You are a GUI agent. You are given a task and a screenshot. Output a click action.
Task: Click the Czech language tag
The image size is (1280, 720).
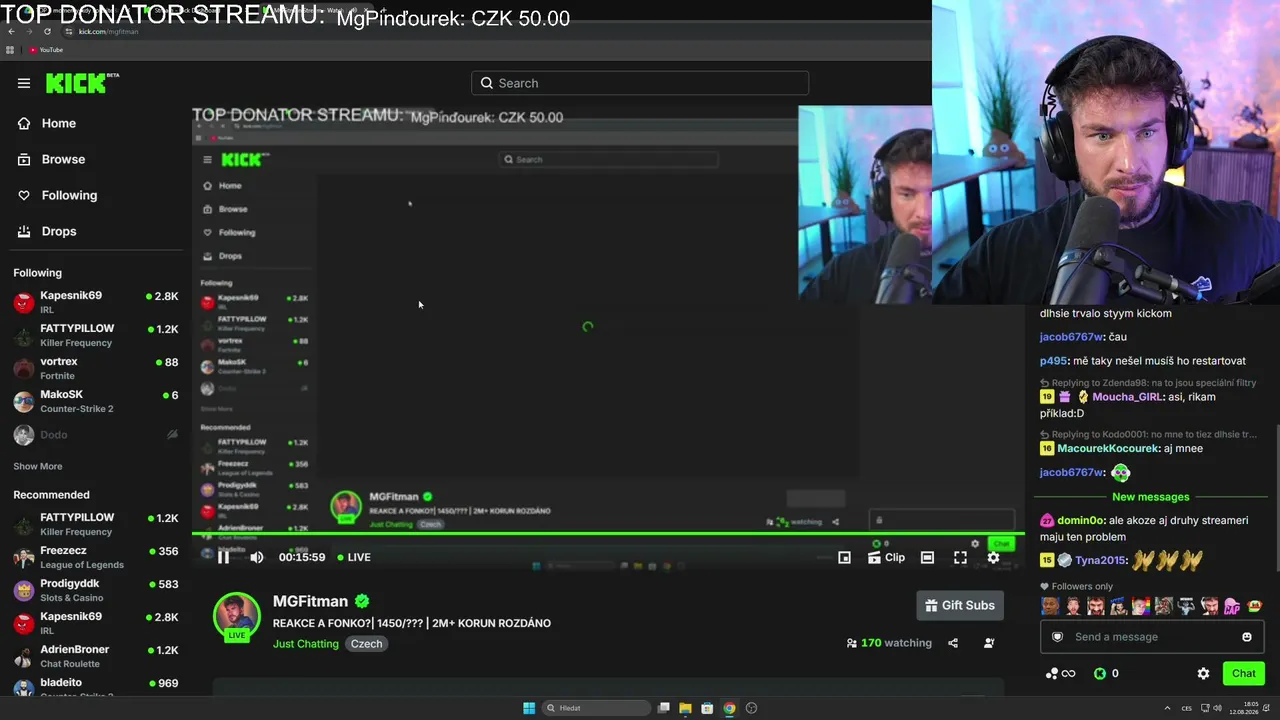click(366, 644)
